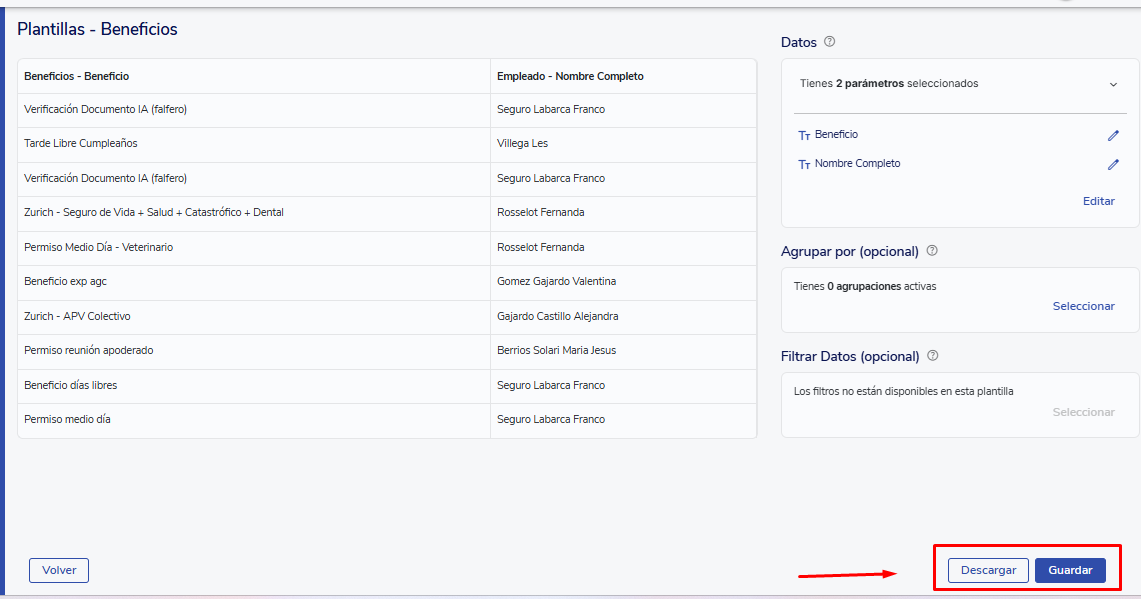1141x599 pixels.
Task: Select the Permiso Medio Día - Veterinario row
Action: coord(98,247)
